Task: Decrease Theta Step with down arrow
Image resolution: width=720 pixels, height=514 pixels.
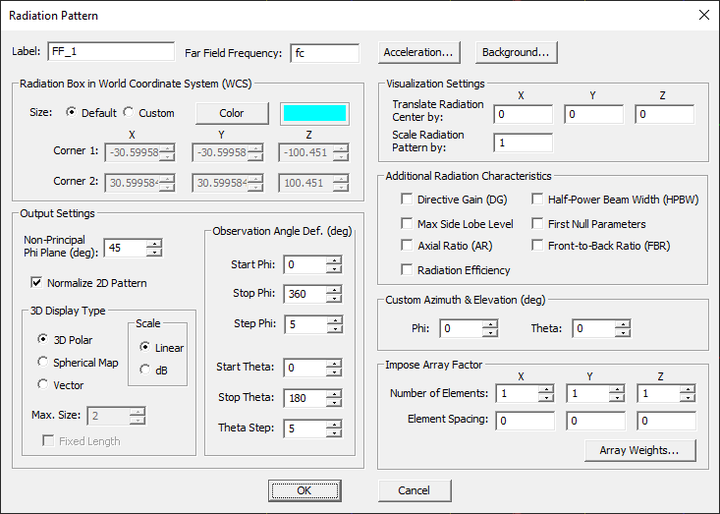Action: point(334,433)
